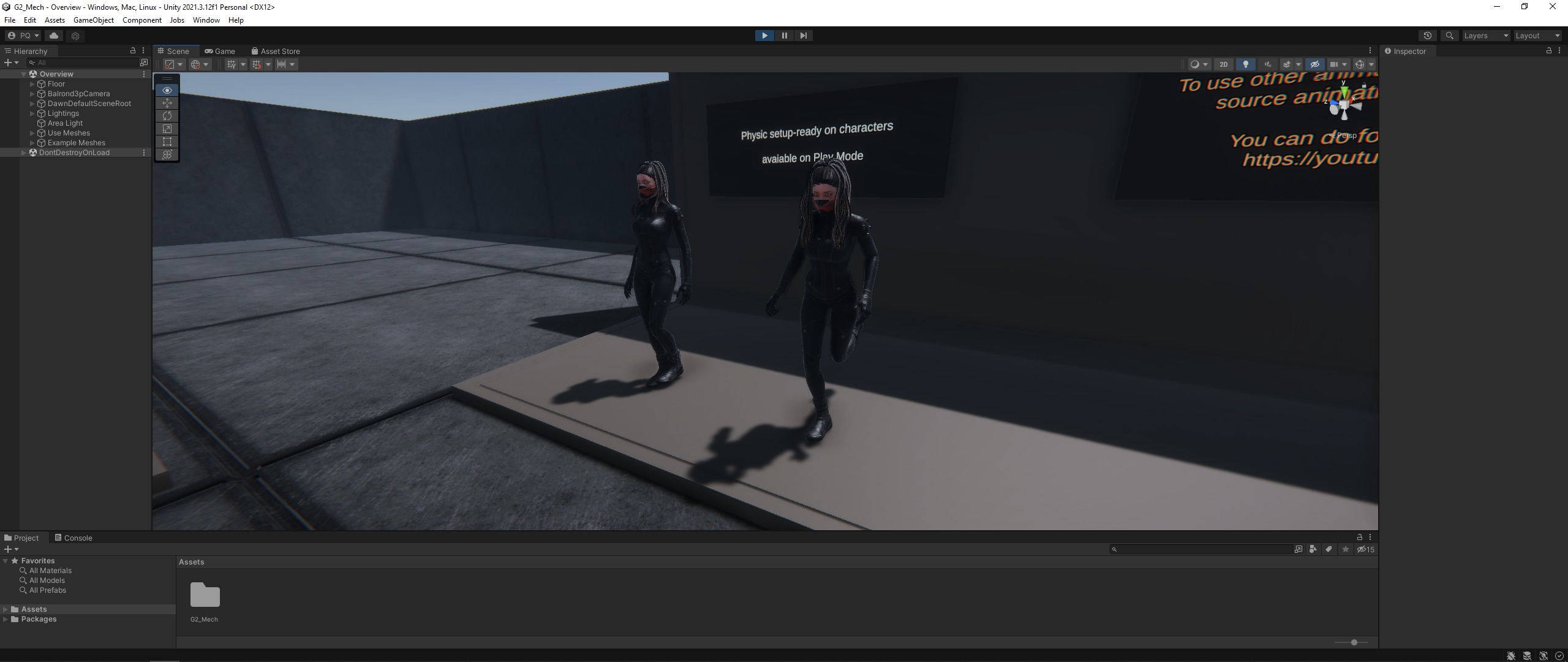Select the Scale tool in scene overlay
1568x662 pixels.
pyautogui.click(x=167, y=129)
